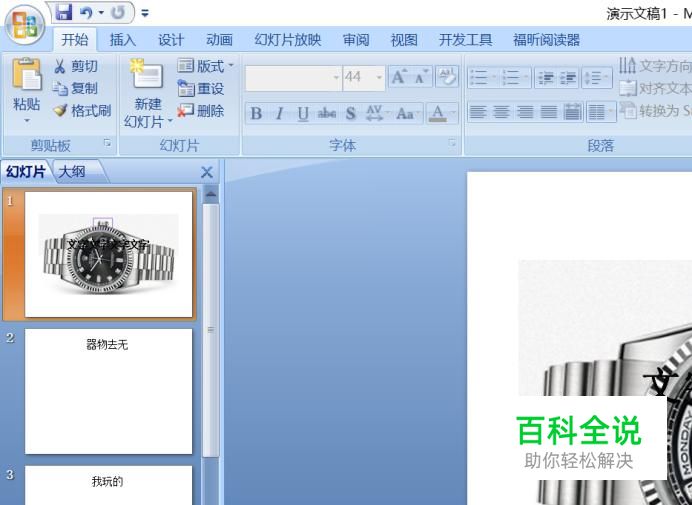
Task: Open the 剪贴板 group dialog launcher
Action: point(107,143)
